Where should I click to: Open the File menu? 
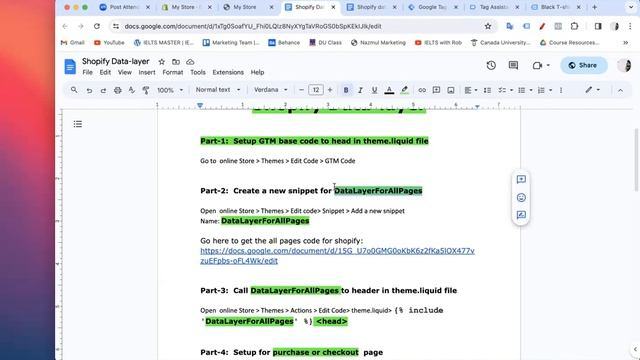click(x=87, y=72)
